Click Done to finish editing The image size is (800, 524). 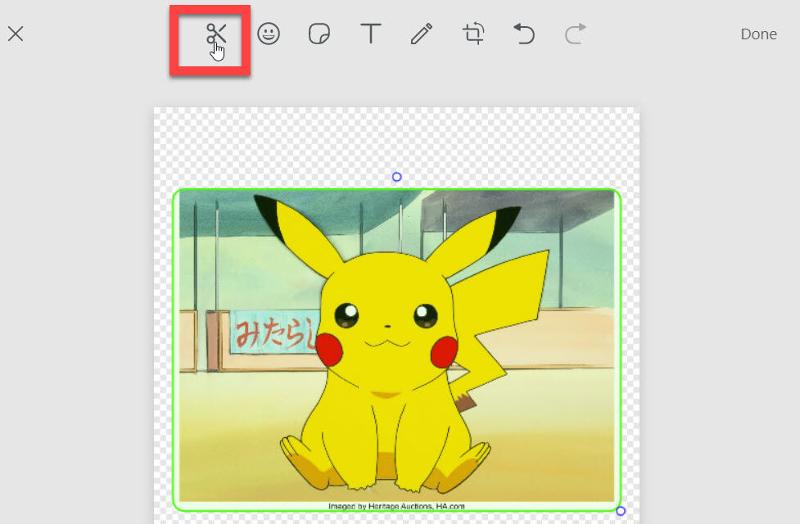coord(759,34)
